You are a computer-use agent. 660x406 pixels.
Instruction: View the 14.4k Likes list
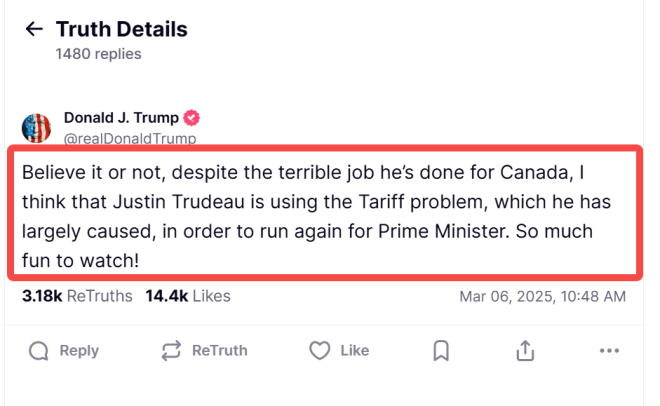[x=188, y=296]
